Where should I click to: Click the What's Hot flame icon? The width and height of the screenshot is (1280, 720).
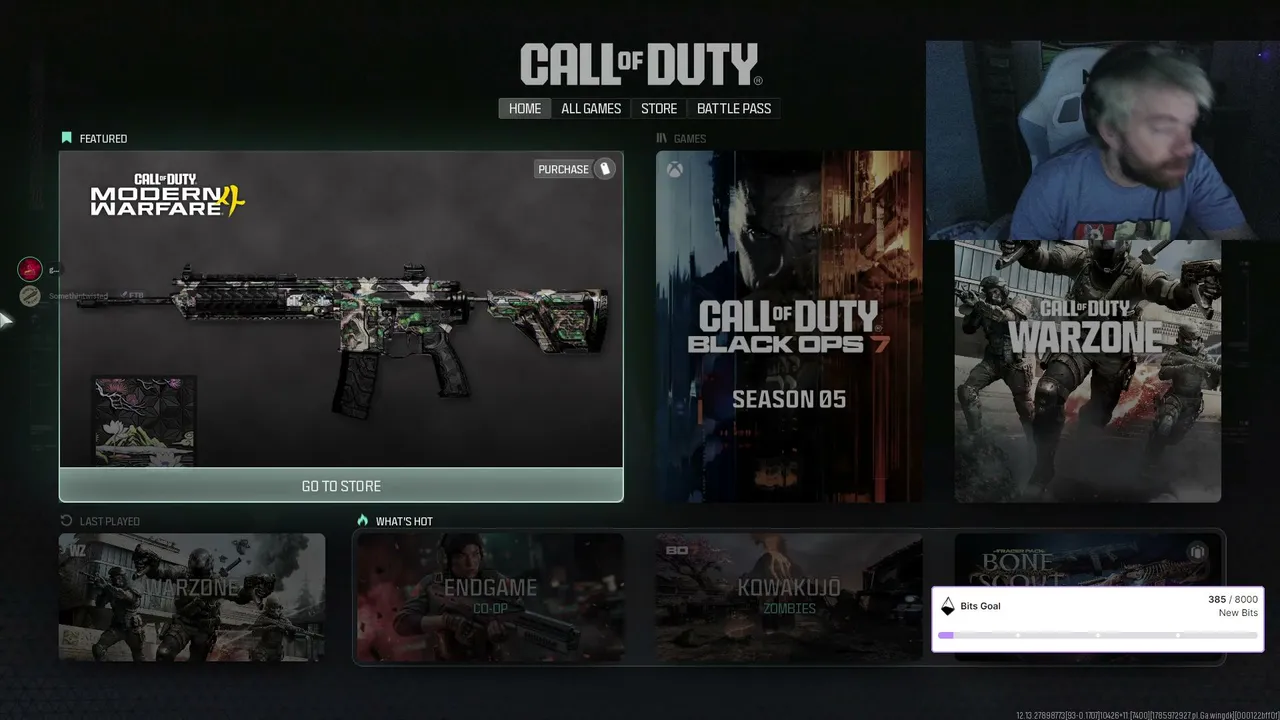364,520
